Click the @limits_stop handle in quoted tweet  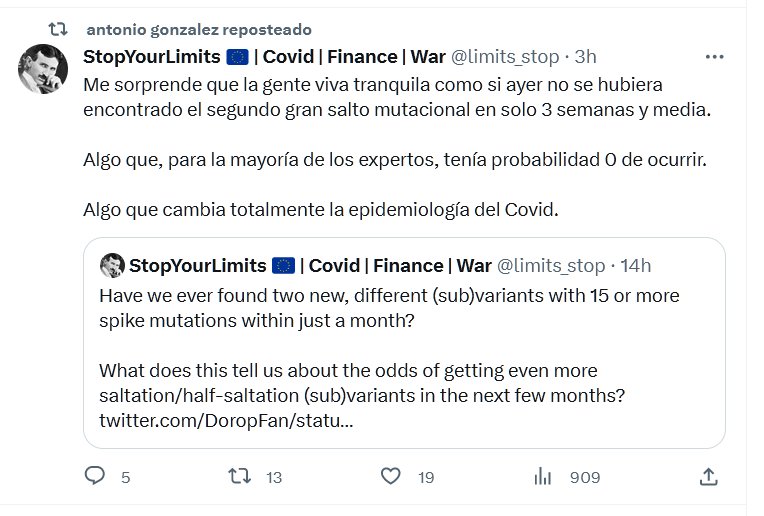pos(551,265)
